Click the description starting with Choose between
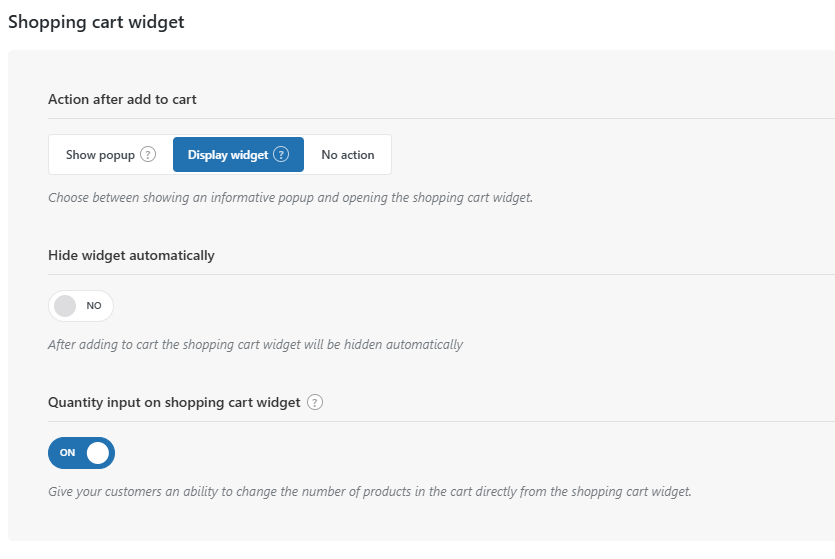 click(x=290, y=198)
